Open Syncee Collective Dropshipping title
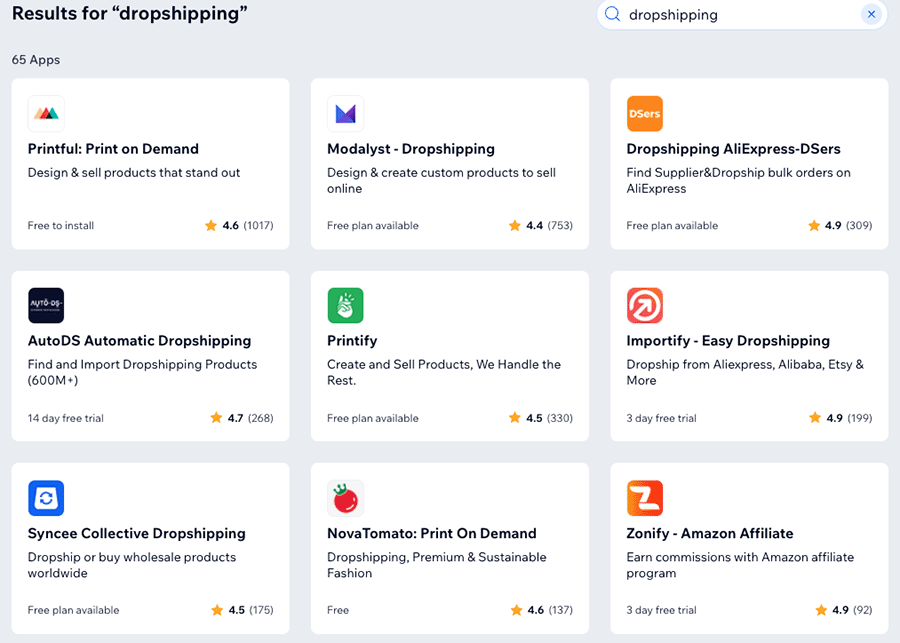This screenshot has width=900, height=643. click(x=137, y=533)
